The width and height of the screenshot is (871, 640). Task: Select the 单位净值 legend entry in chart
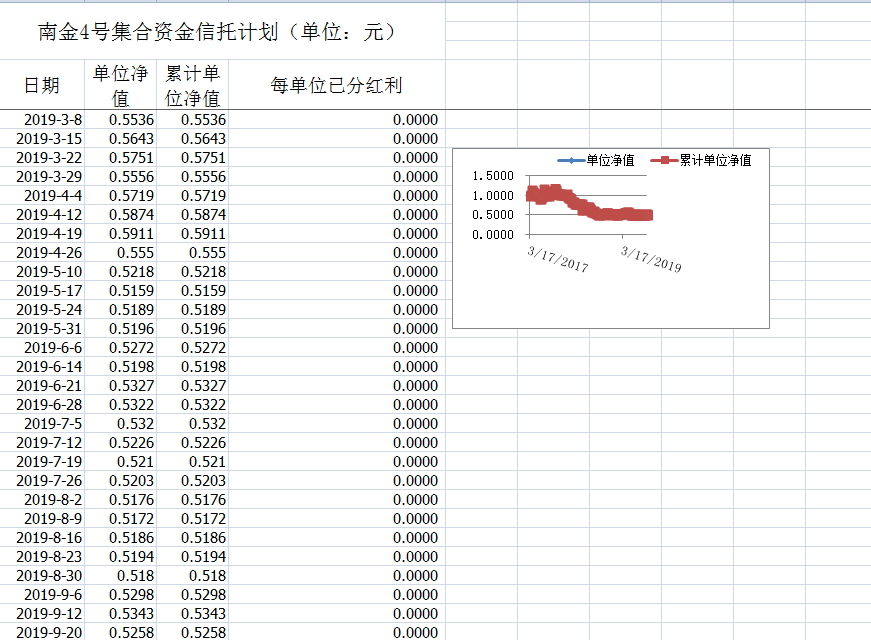point(596,161)
